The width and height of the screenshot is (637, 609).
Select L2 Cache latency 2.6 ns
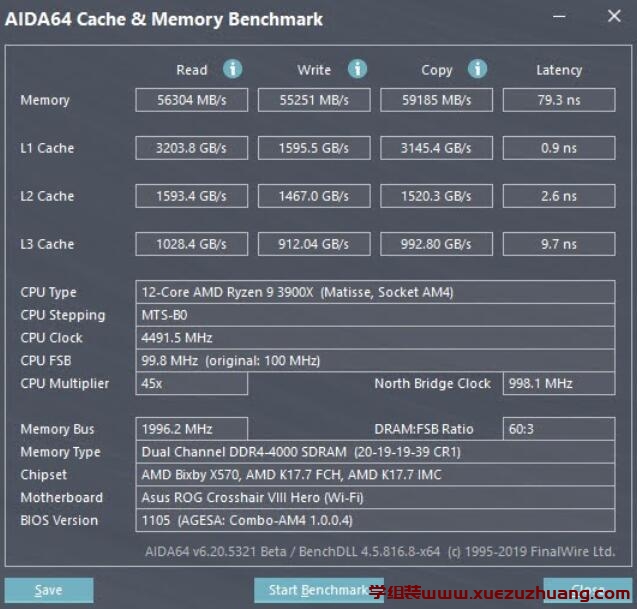coord(559,196)
